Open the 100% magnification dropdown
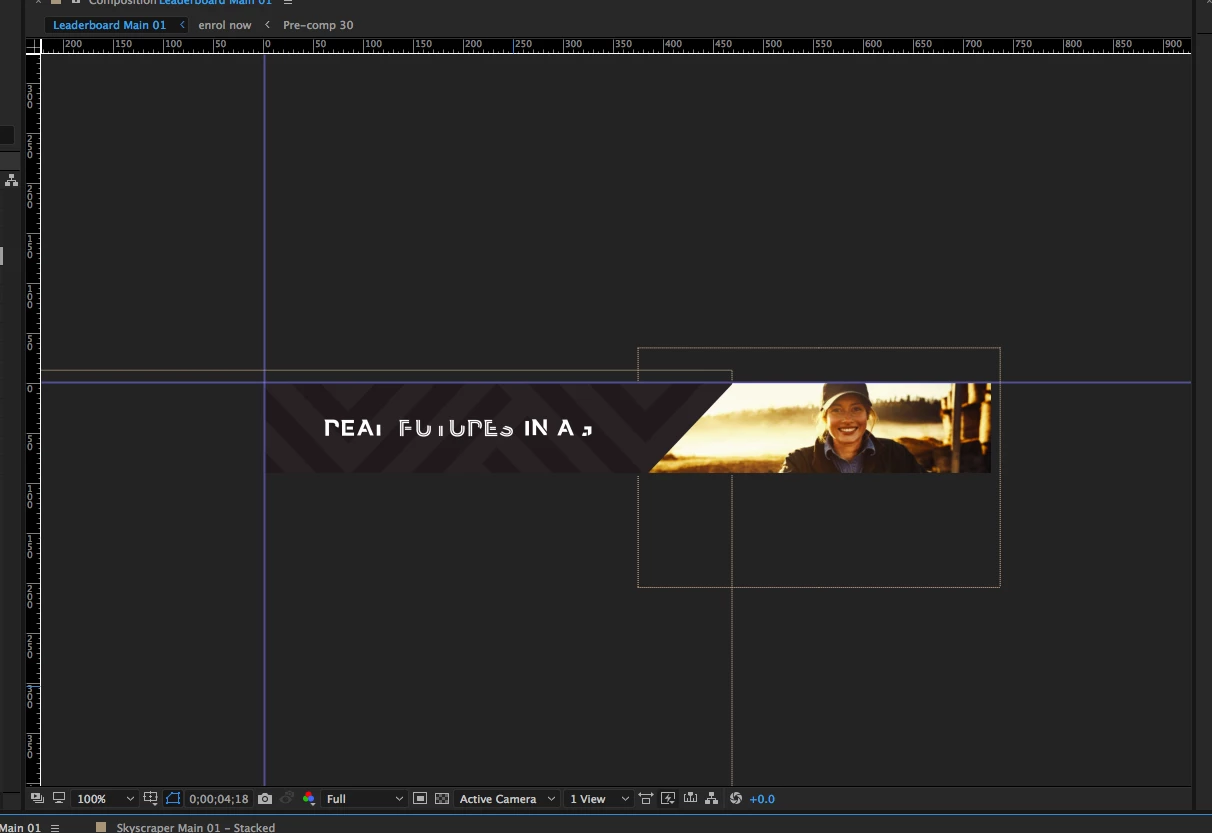The image size is (1212, 833). (x=105, y=799)
